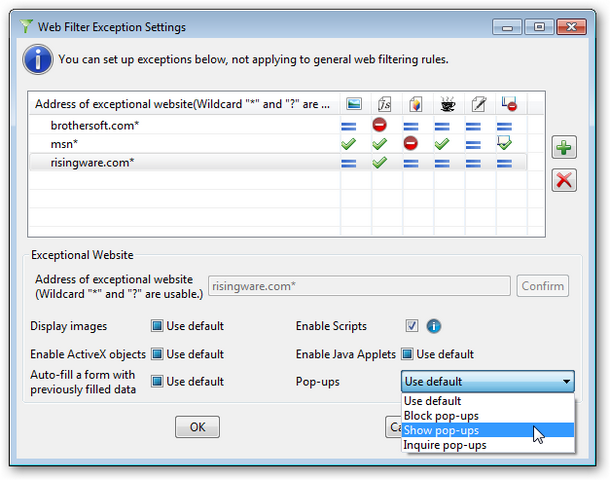The image size is (610, 480).
Task: Choose Show pop-ups option
Action: pos(441,430)
